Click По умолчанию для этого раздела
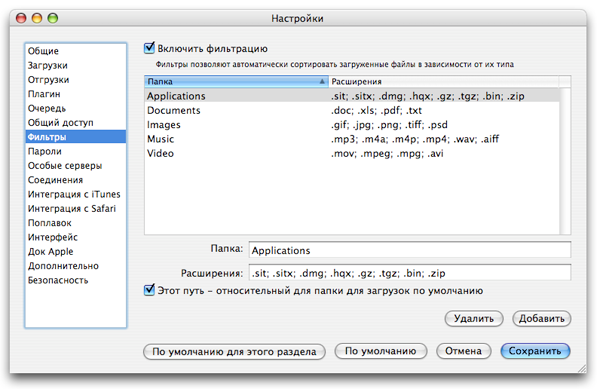The width and height of the screenshot is (600, 389). (234, 351)
